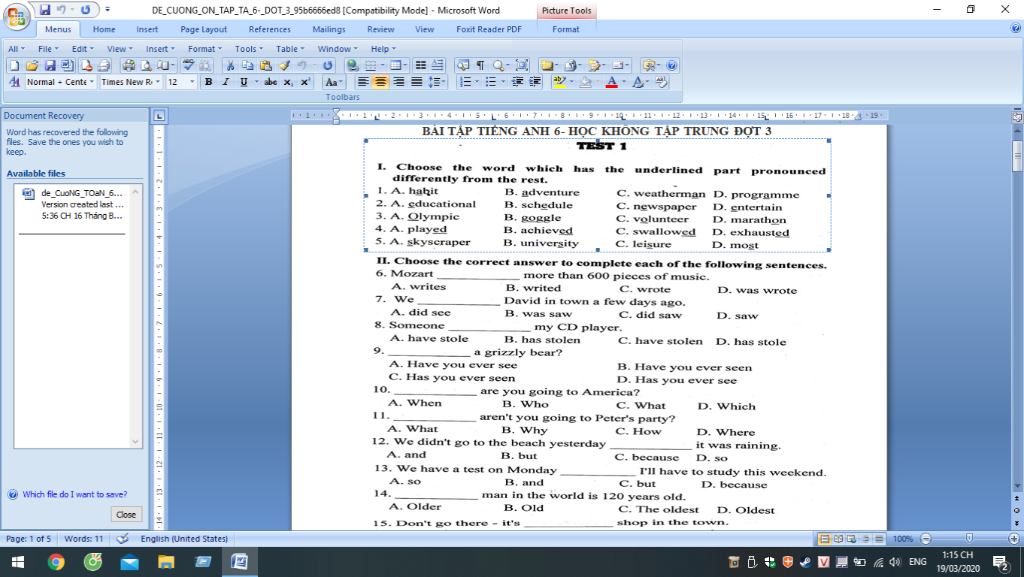Toggle Italic formatting

coord(226,82)
